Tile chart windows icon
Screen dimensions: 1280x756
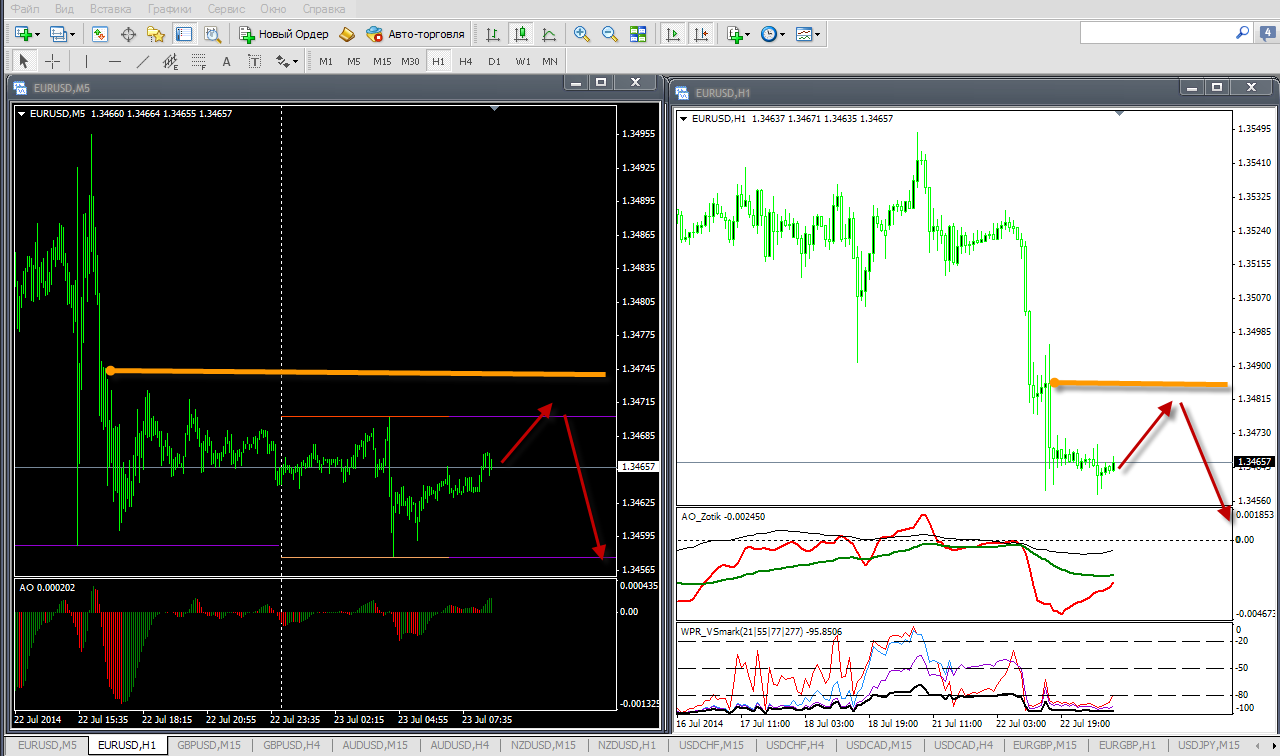(x=638, y=34)
